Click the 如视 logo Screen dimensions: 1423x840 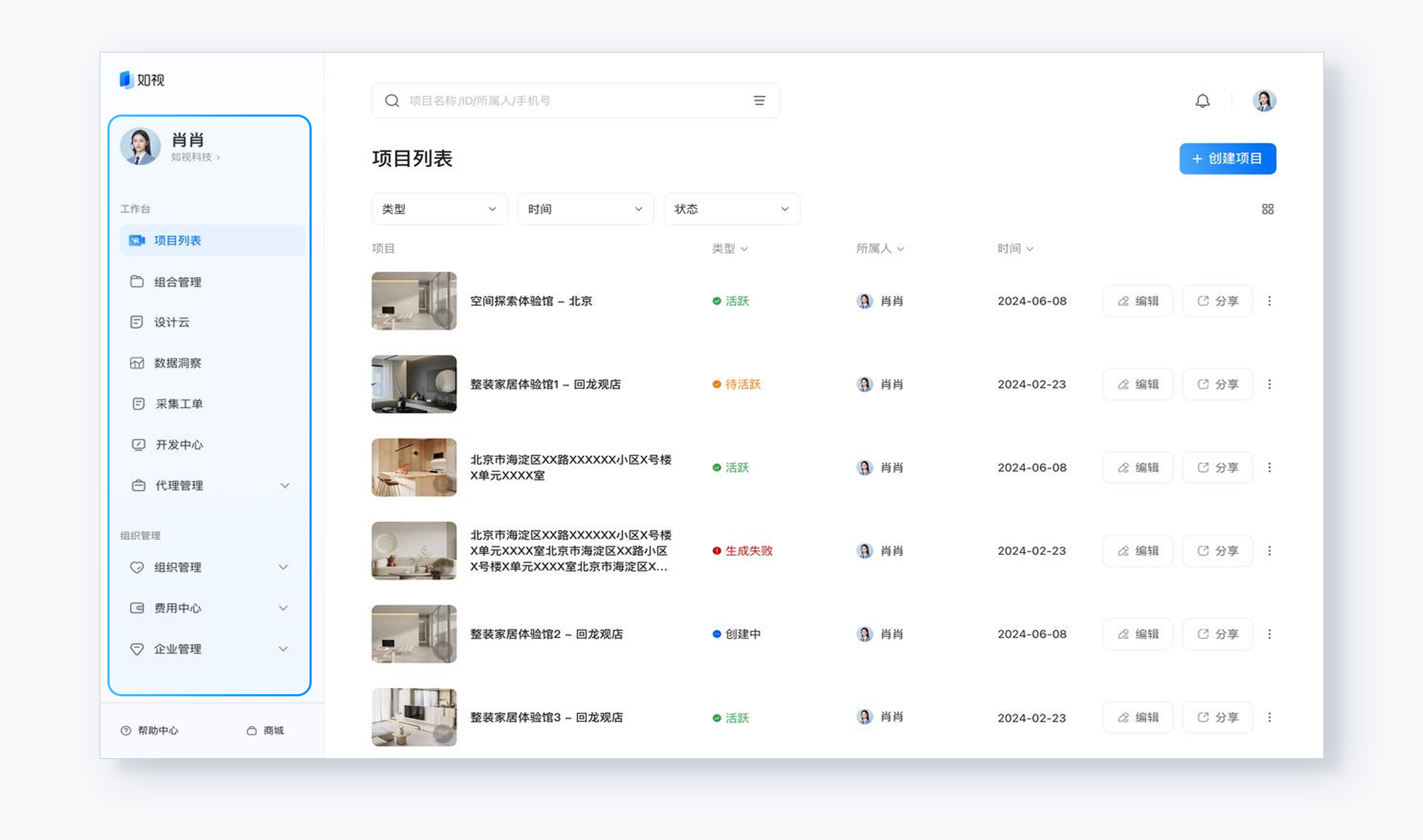pos(142,80)
